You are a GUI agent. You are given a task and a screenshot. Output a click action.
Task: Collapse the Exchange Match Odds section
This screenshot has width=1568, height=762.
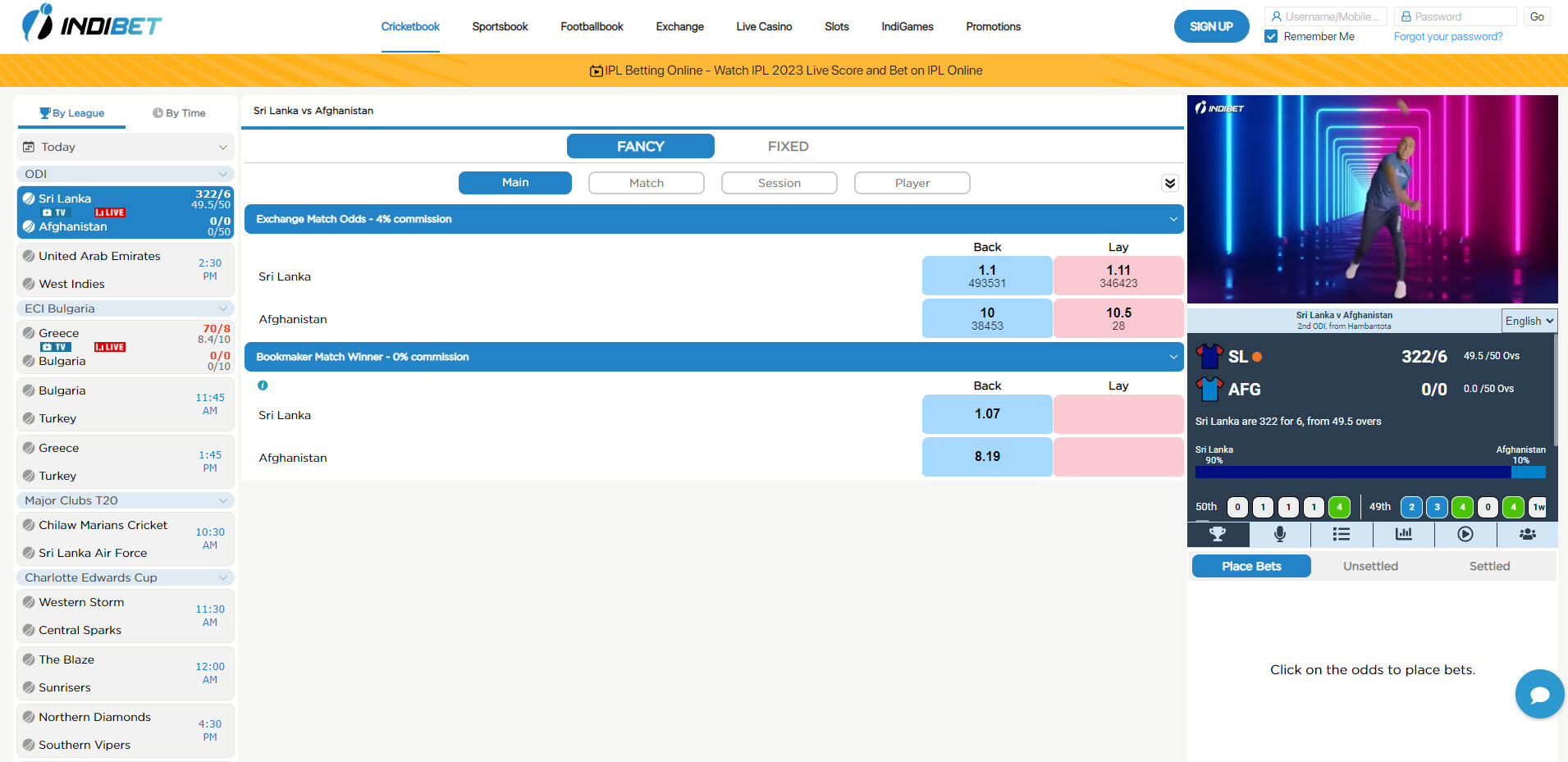(1173, 219)
